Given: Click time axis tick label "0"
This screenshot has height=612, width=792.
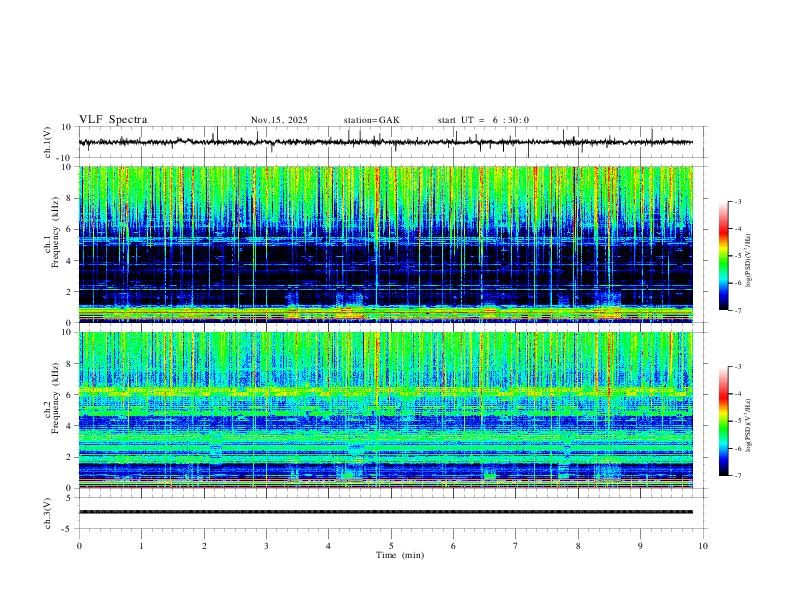Looking at the screenshot, I should click(79, 546).
